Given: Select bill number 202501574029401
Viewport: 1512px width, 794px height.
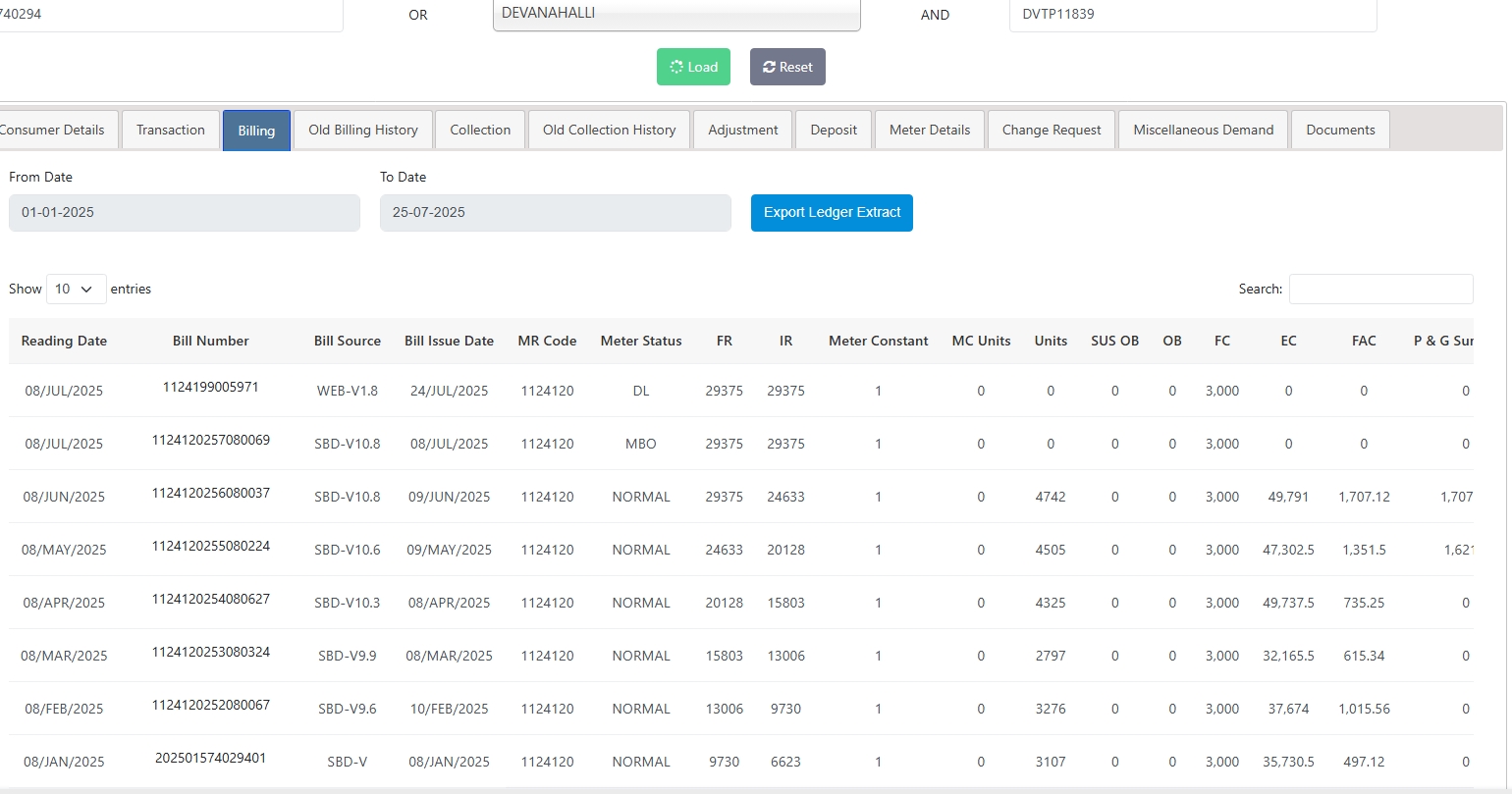Looking at the screenshot, I should 211,758.
